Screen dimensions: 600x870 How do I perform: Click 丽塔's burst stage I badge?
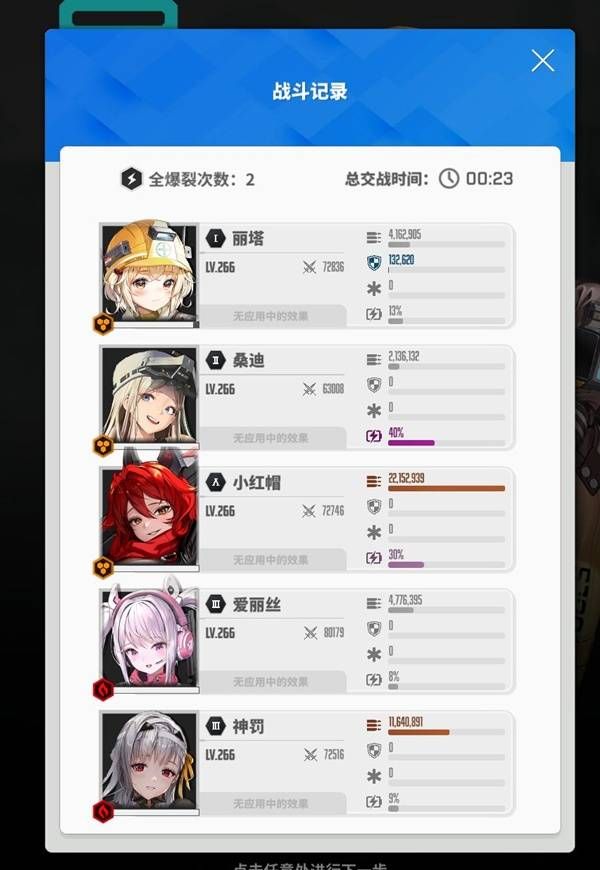coord(215,239)
